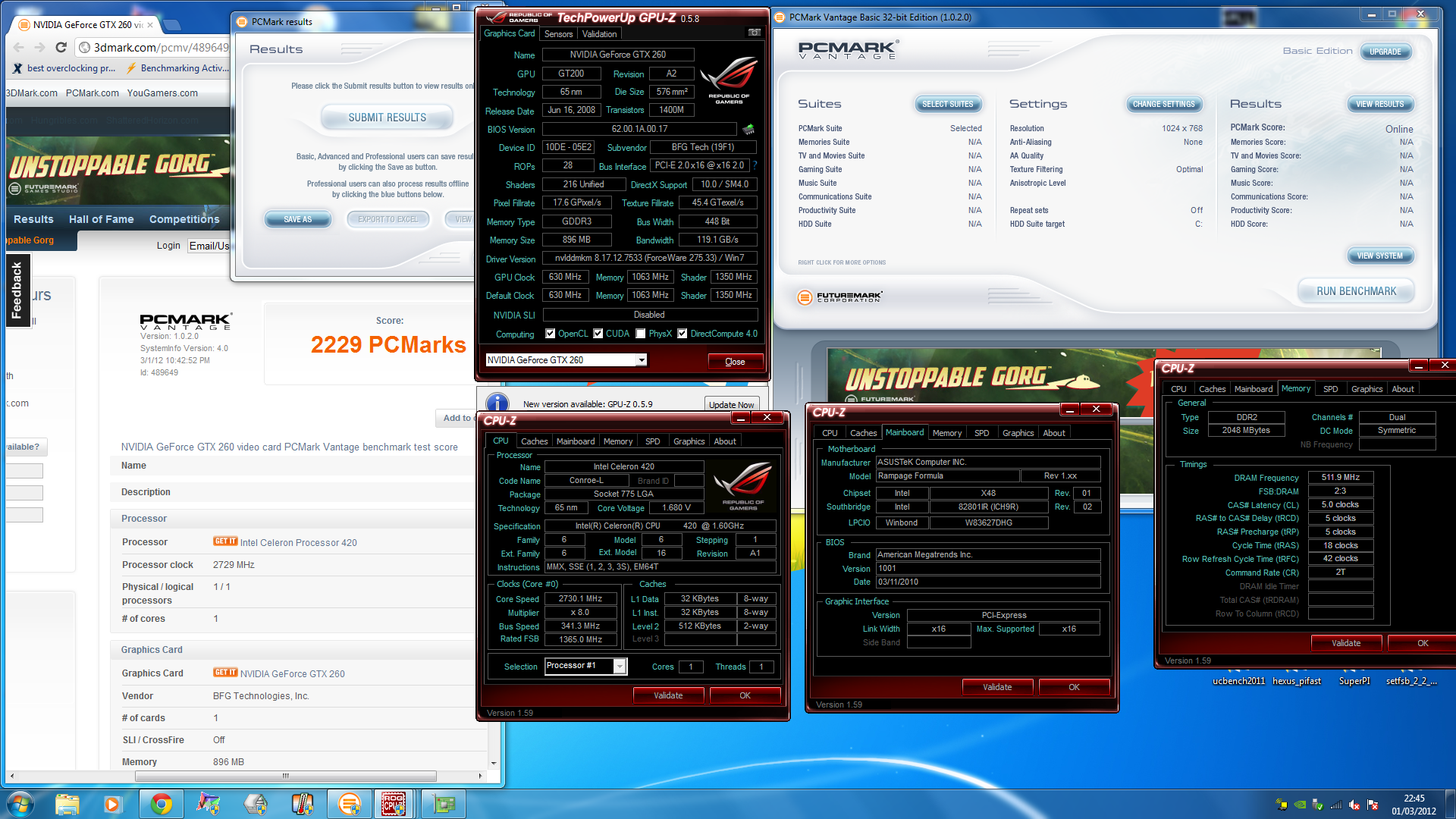Click GET IT badge beside Intel Celeron Processor

point(225,541)
